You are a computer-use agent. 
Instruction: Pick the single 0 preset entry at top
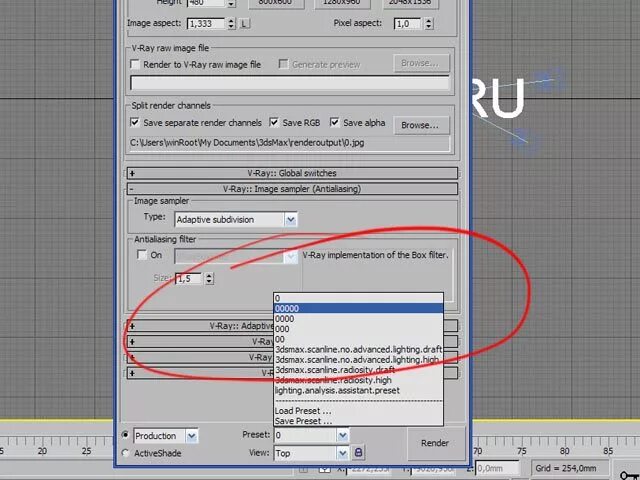(x=358, y=298)
